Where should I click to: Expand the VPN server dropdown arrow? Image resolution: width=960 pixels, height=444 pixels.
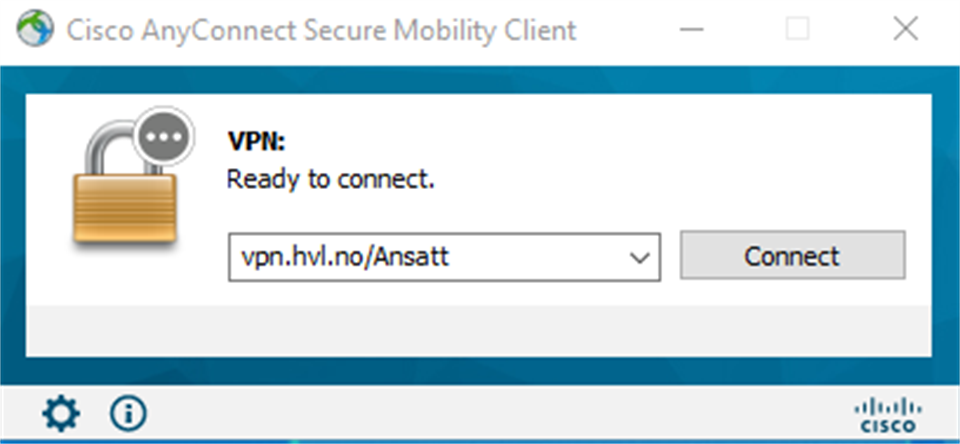640,257
